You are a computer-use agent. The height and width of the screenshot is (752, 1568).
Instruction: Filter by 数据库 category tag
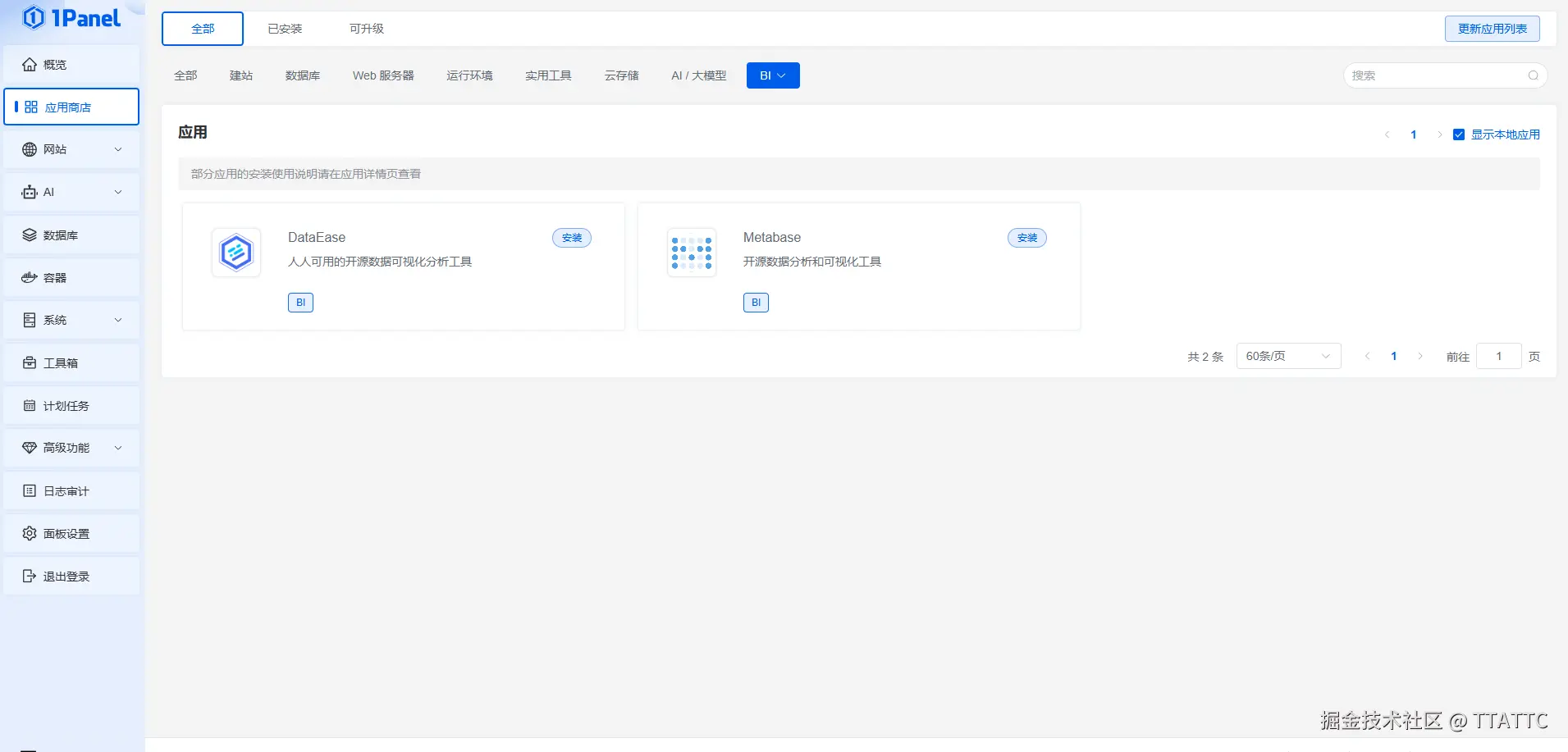[x=303, y=75]
